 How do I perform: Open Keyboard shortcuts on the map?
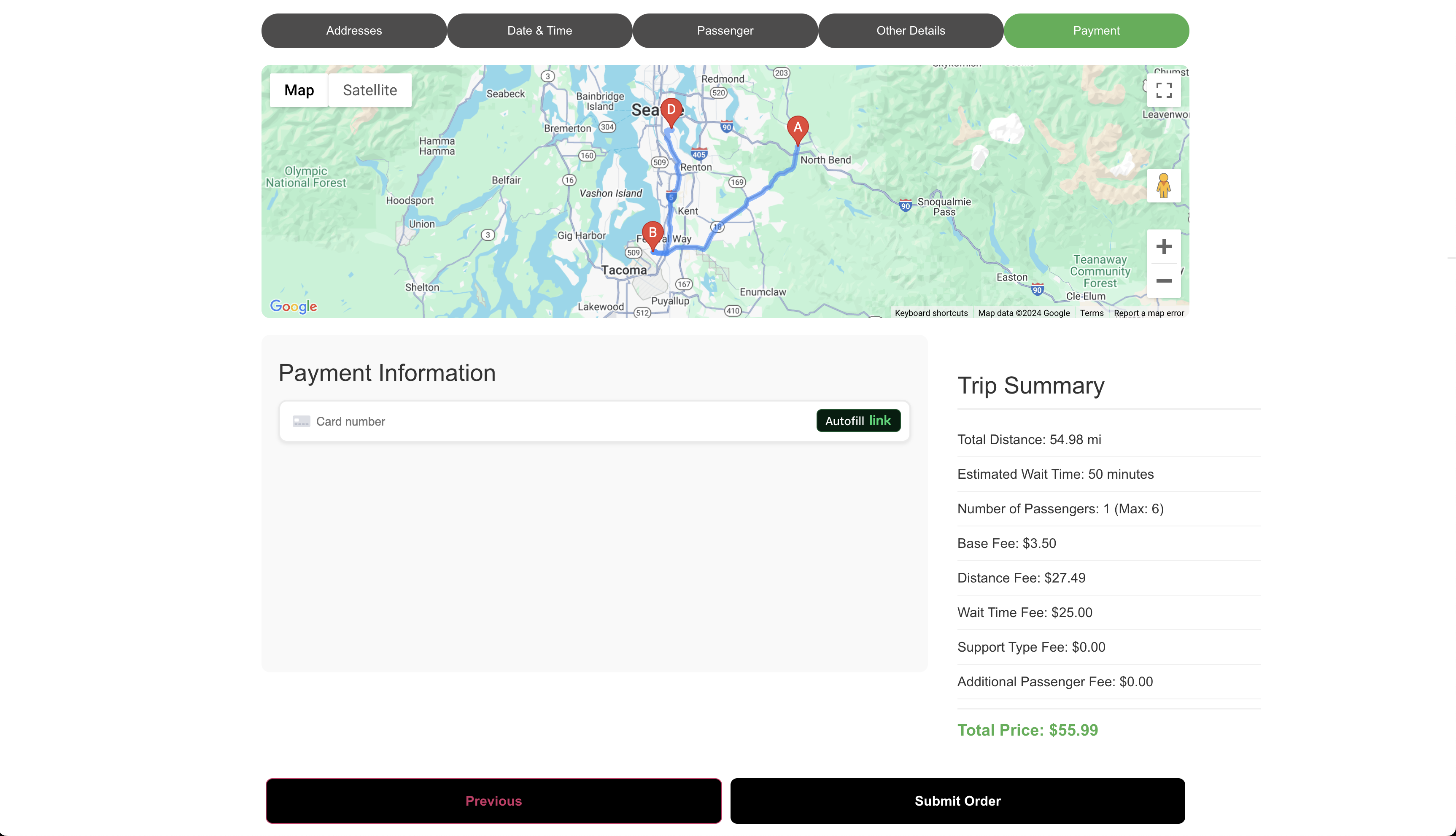pos(931,313)
